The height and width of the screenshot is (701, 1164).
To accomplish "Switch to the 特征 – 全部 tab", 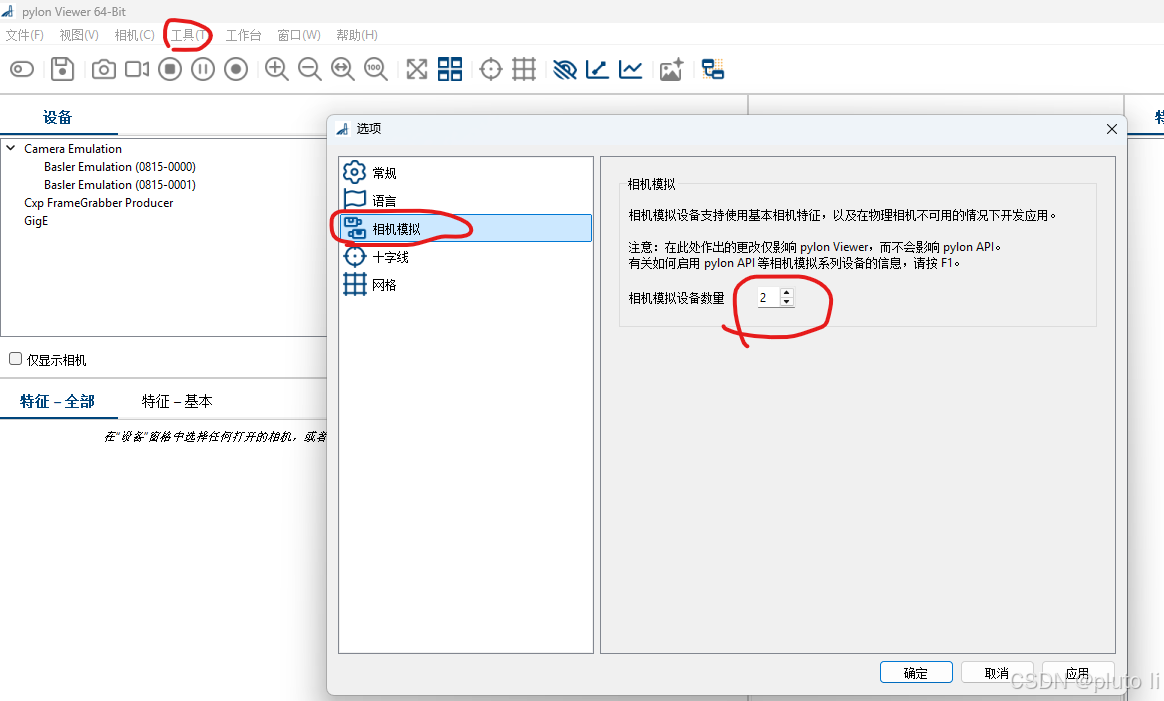I will [x=58, y=401].
